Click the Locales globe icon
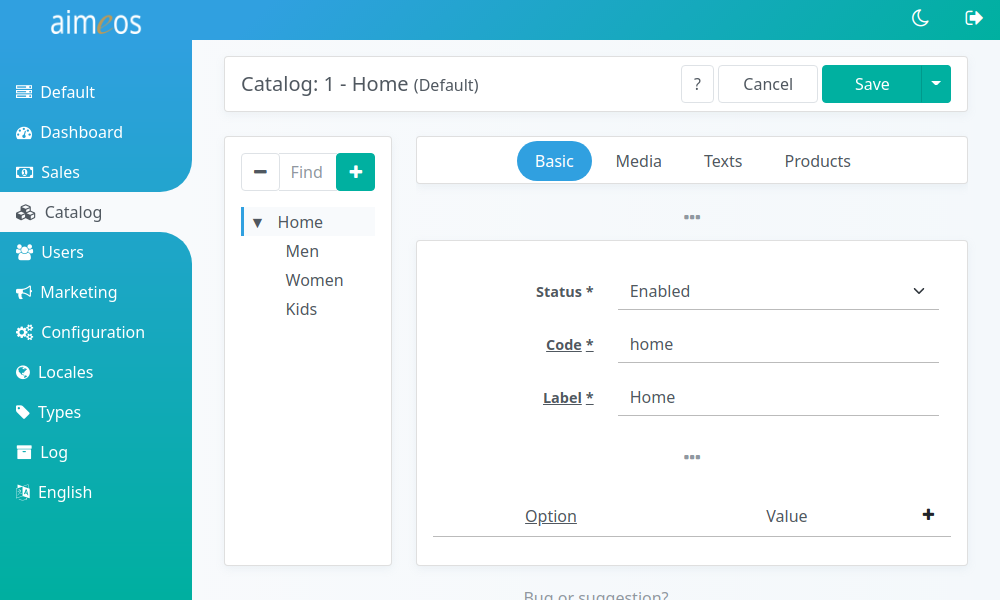 point(23,372)
